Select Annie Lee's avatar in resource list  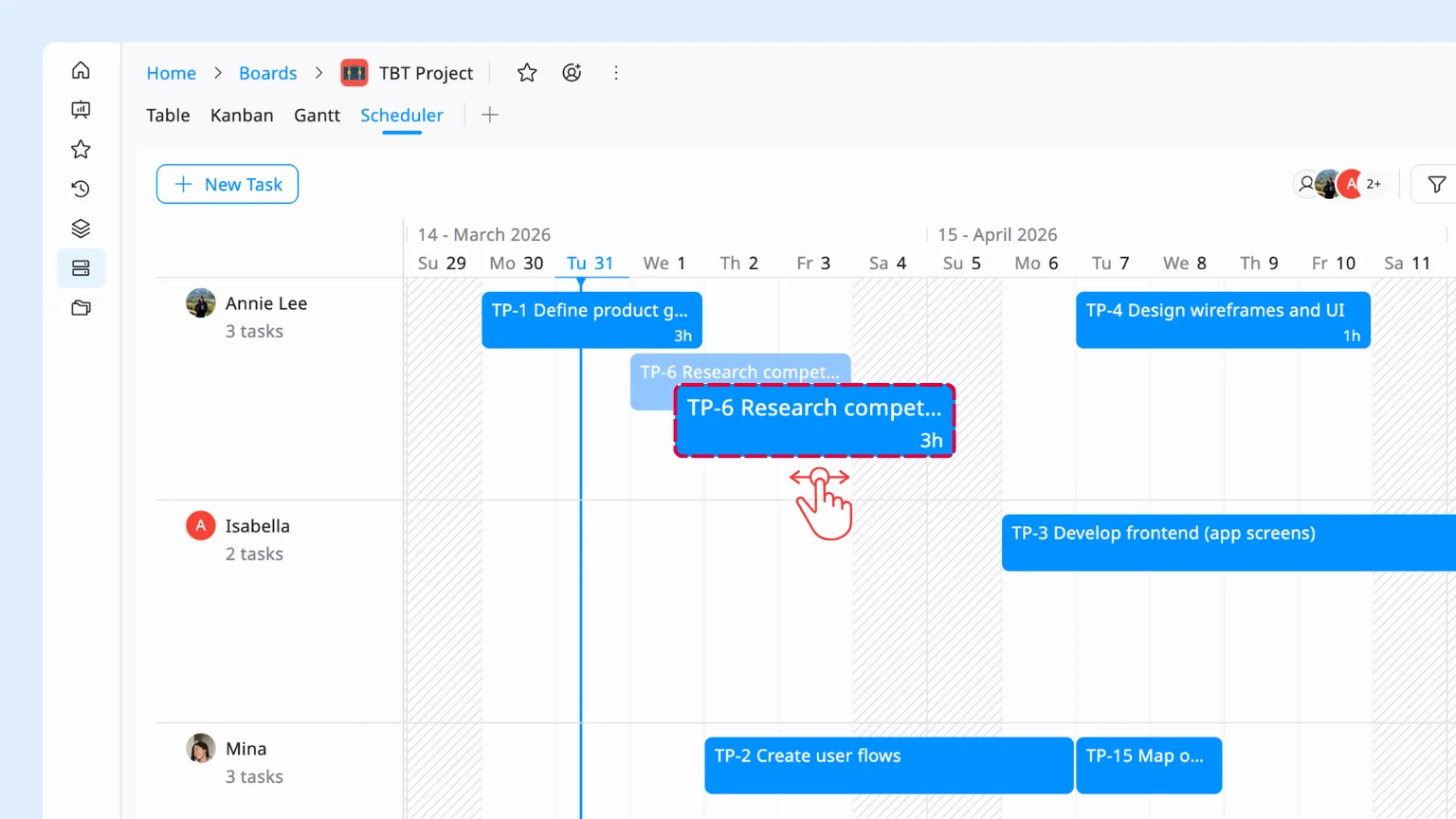(201, 303)
